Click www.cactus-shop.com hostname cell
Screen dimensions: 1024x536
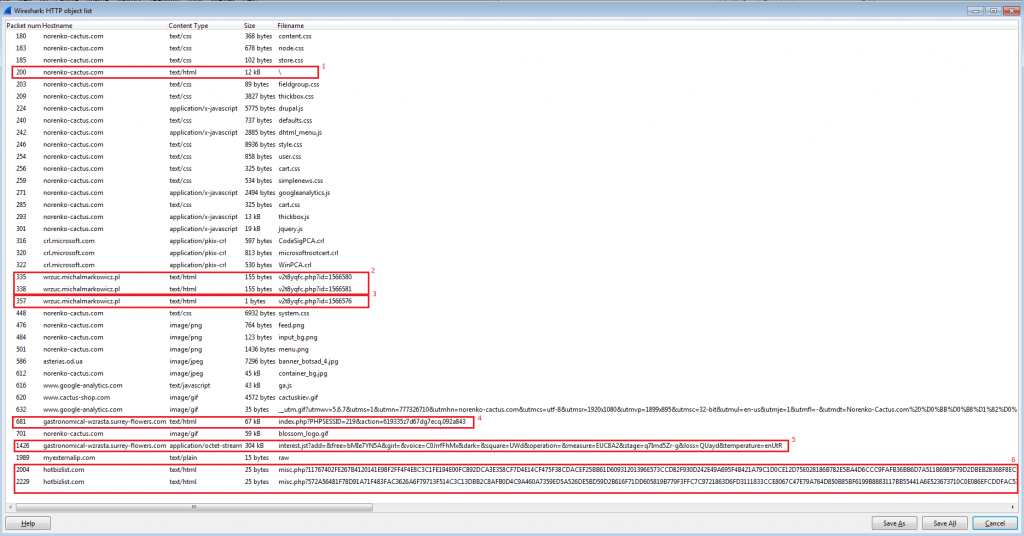coord(76,398)
